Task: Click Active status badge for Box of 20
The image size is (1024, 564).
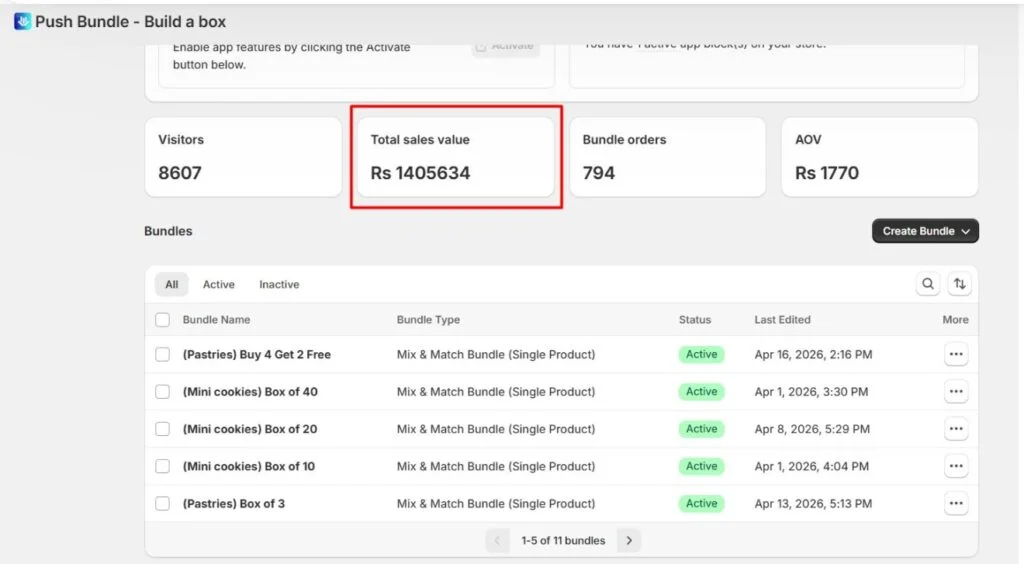Action: [701, 429]
